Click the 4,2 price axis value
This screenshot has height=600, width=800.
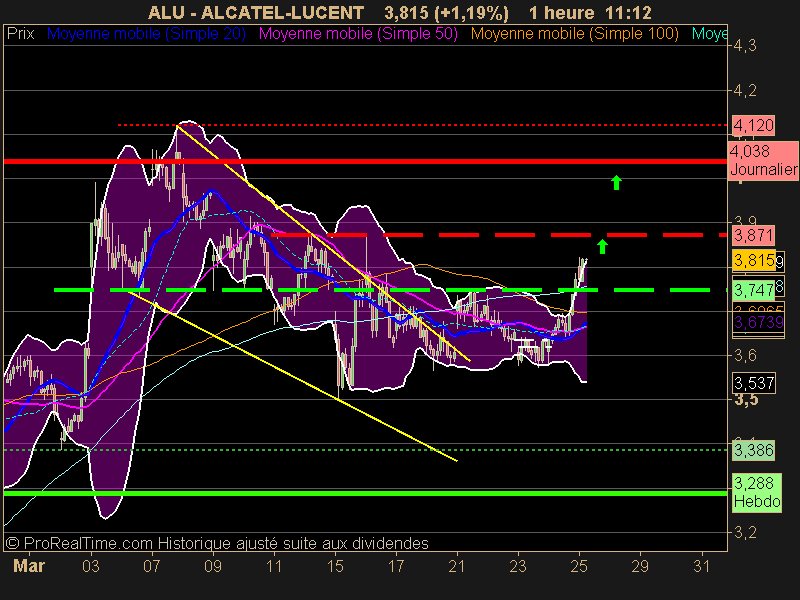(x=745, y=90)
